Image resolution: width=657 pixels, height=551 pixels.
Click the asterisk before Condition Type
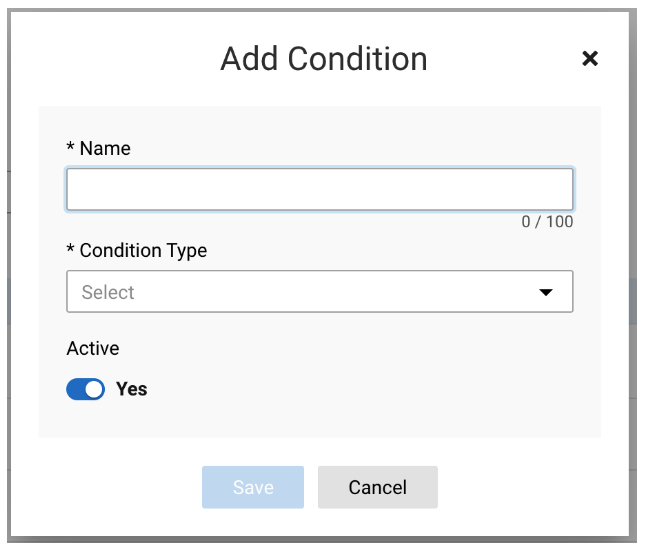(70, 248)
